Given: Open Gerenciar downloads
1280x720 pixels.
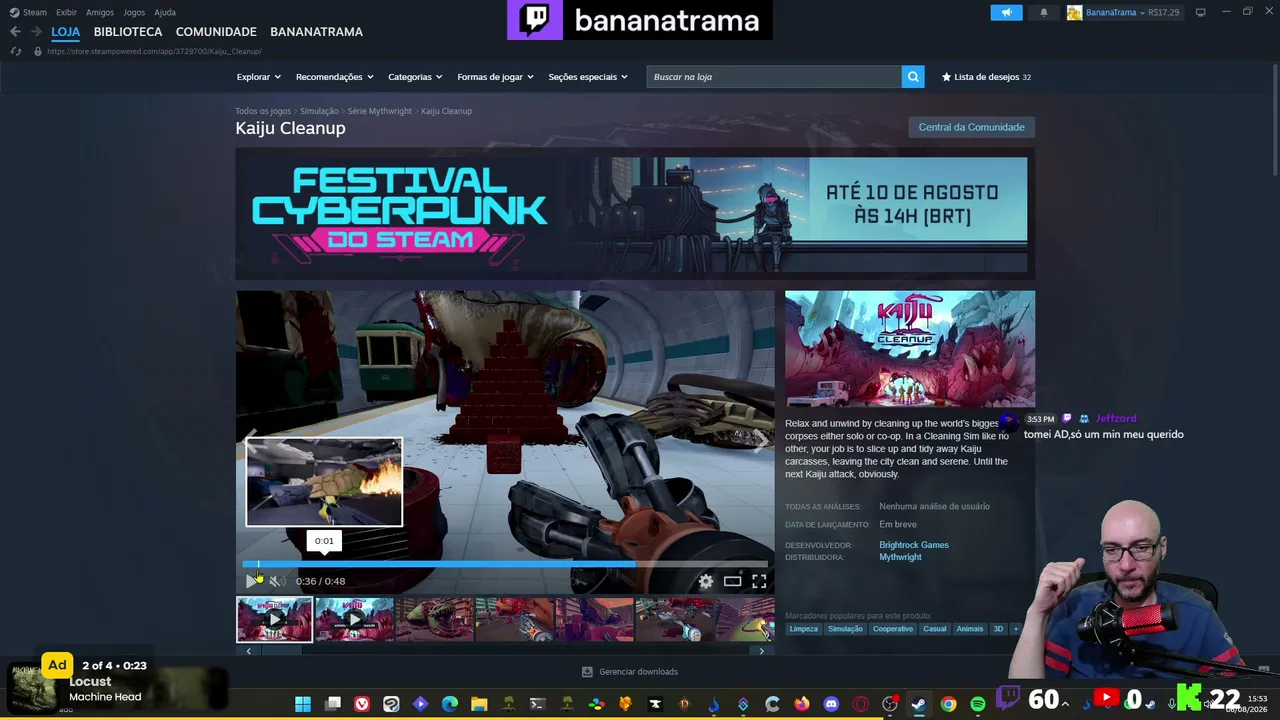Looking at the screenshot, I should point(630,672).
